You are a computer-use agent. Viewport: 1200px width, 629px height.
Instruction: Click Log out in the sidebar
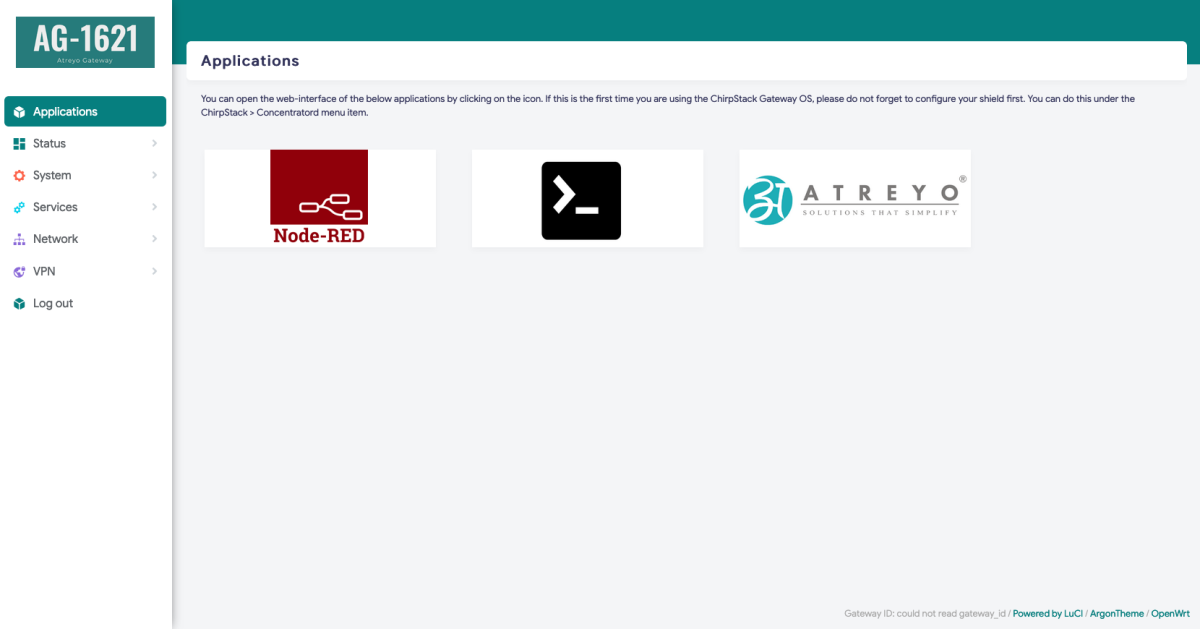[85, 304]
